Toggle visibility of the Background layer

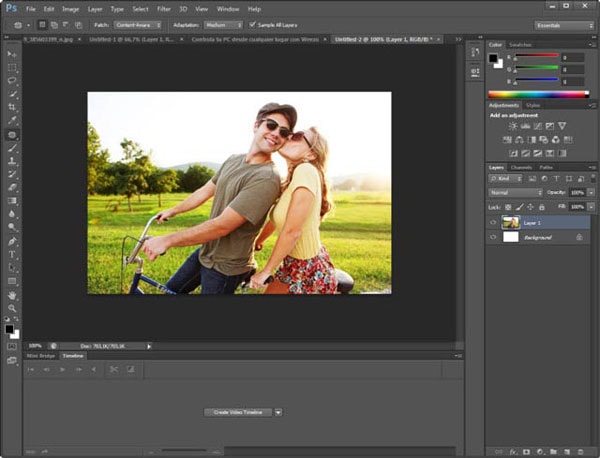(x=493, y=237)
